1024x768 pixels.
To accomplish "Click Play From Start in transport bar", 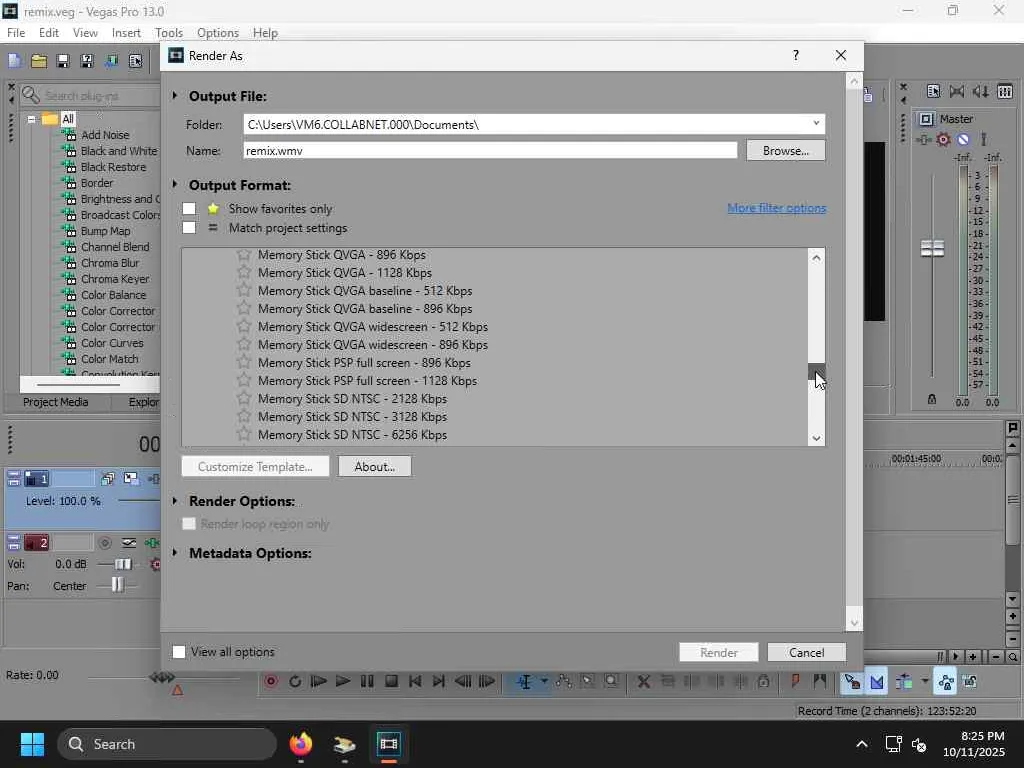I will point(319,682).
